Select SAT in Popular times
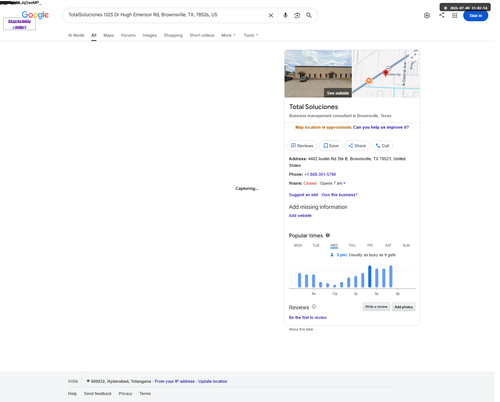This screenshot has height=402, width=500. (388, 245)
